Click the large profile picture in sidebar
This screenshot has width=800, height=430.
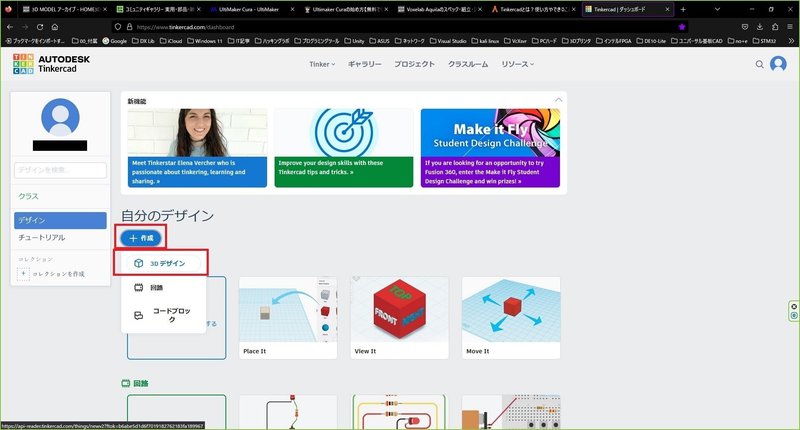[x=60, y=117]
